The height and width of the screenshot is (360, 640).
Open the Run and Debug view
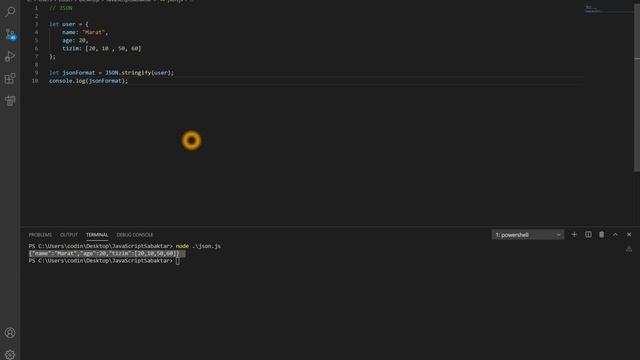[10, 56]
